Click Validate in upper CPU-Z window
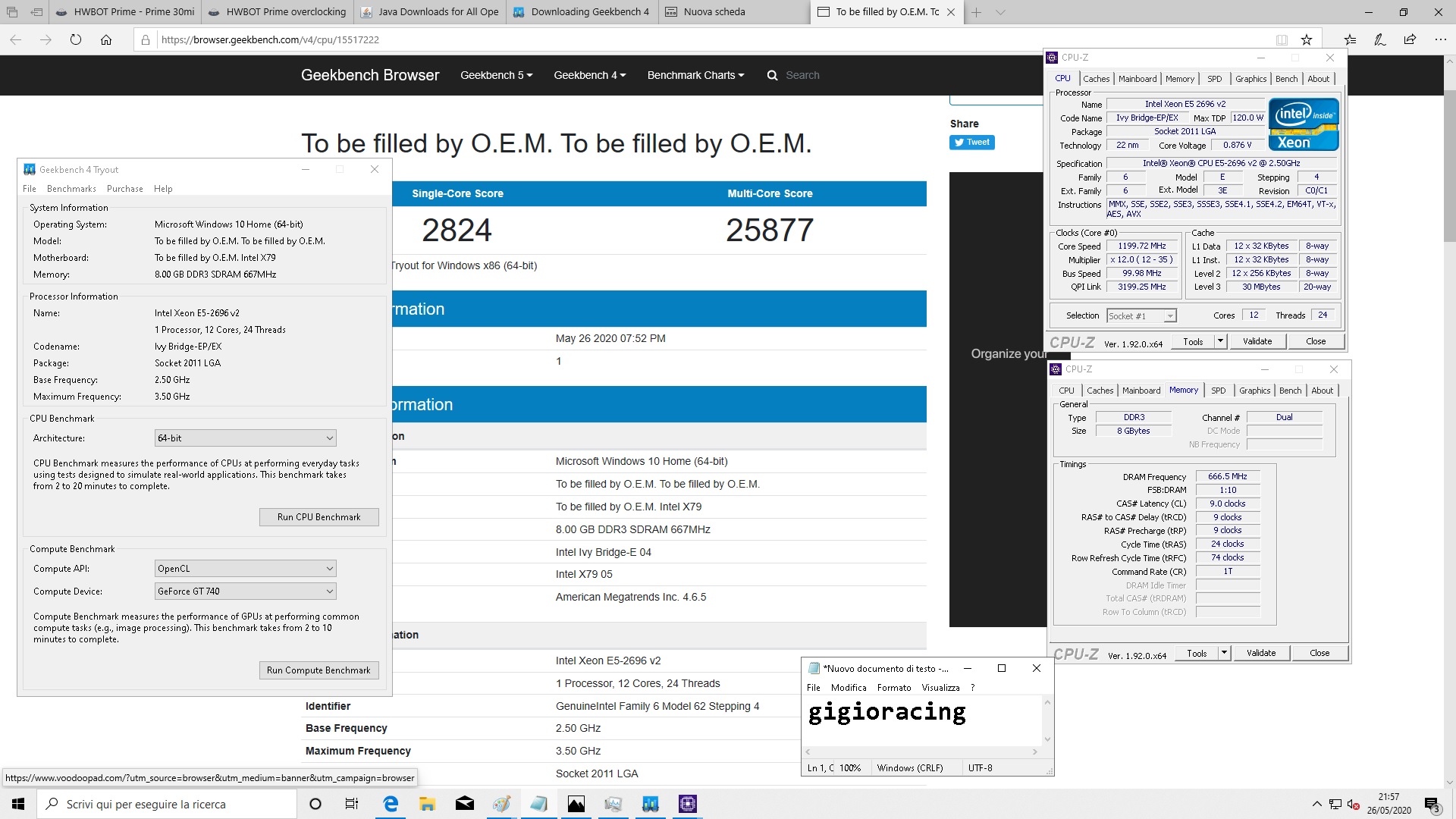1456x819 pixels. coord(1257,341)
